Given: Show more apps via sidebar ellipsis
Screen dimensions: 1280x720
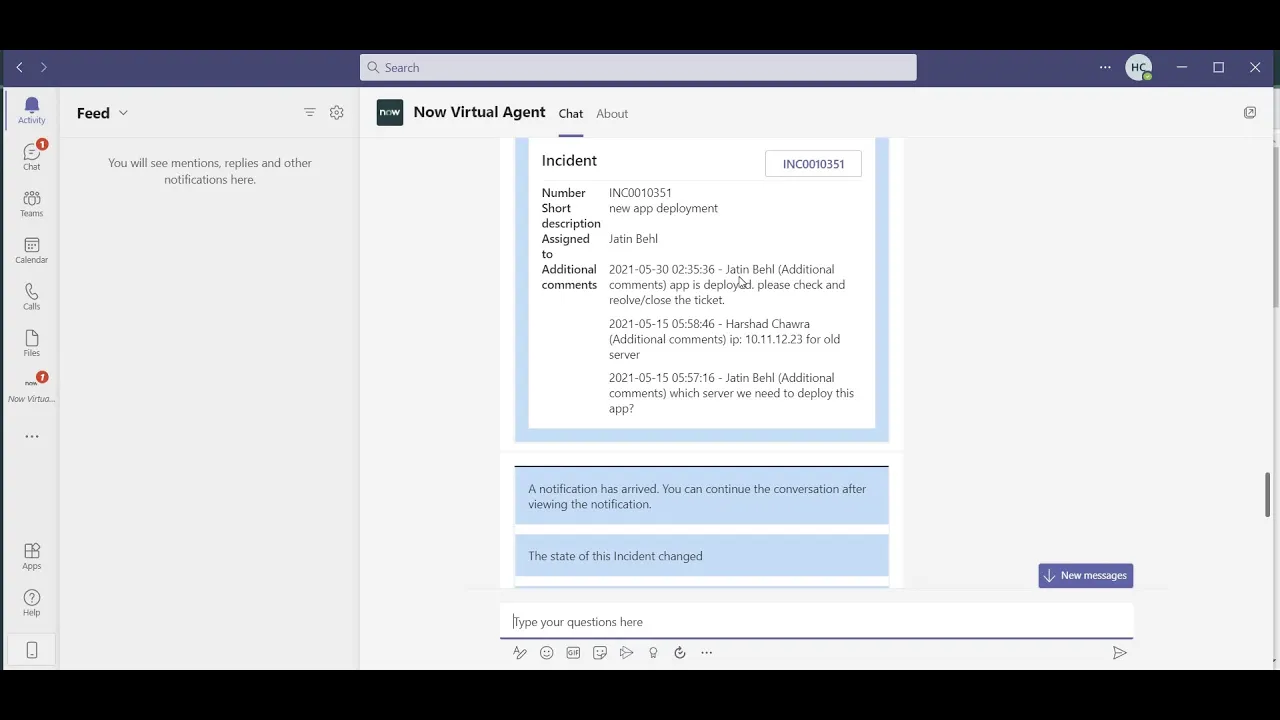Looking at the screenshot, I should 32,436.
